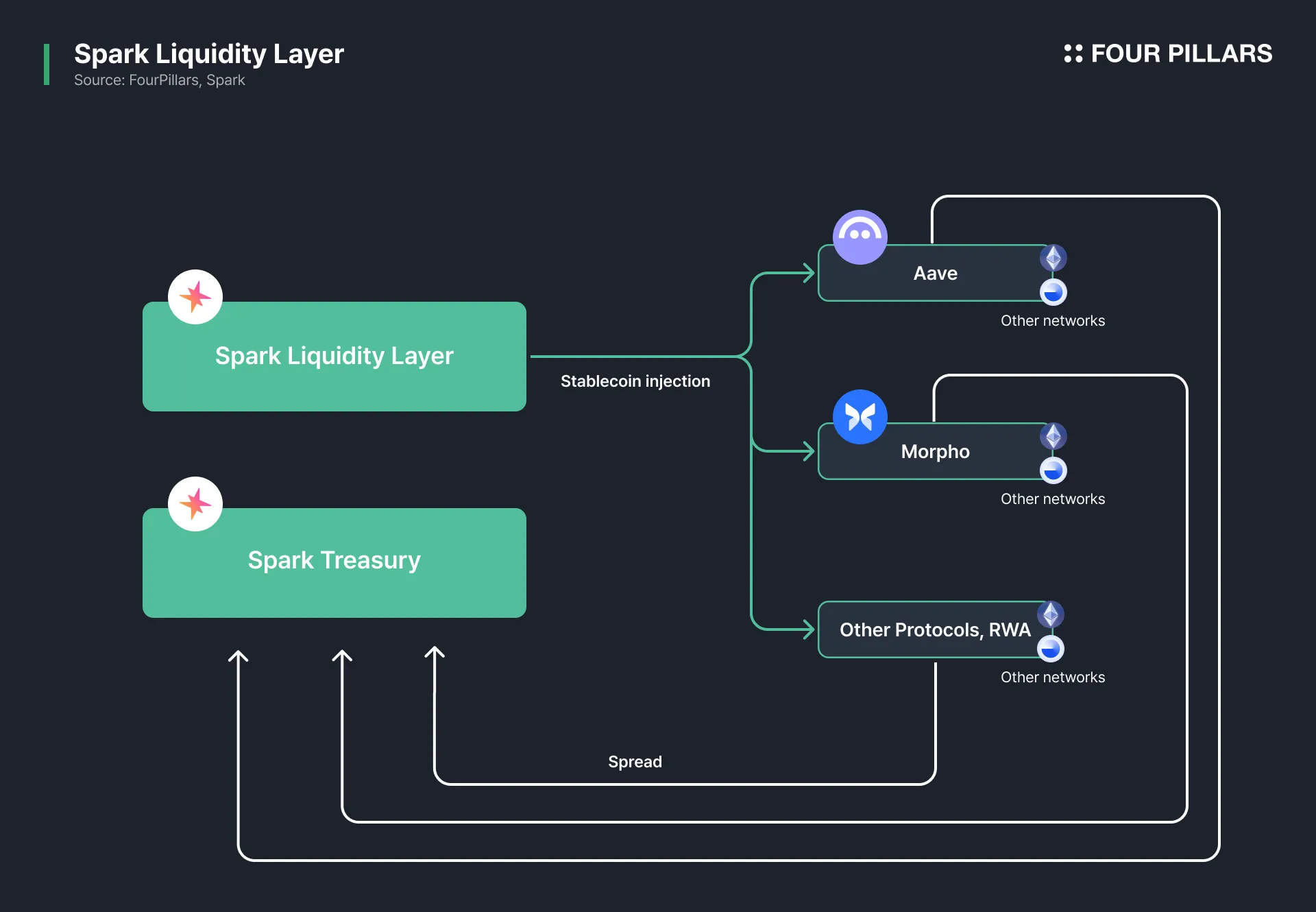
Task: Click the blue network icon on Other Protocols, RWA
Action: tap(1051, 649)
